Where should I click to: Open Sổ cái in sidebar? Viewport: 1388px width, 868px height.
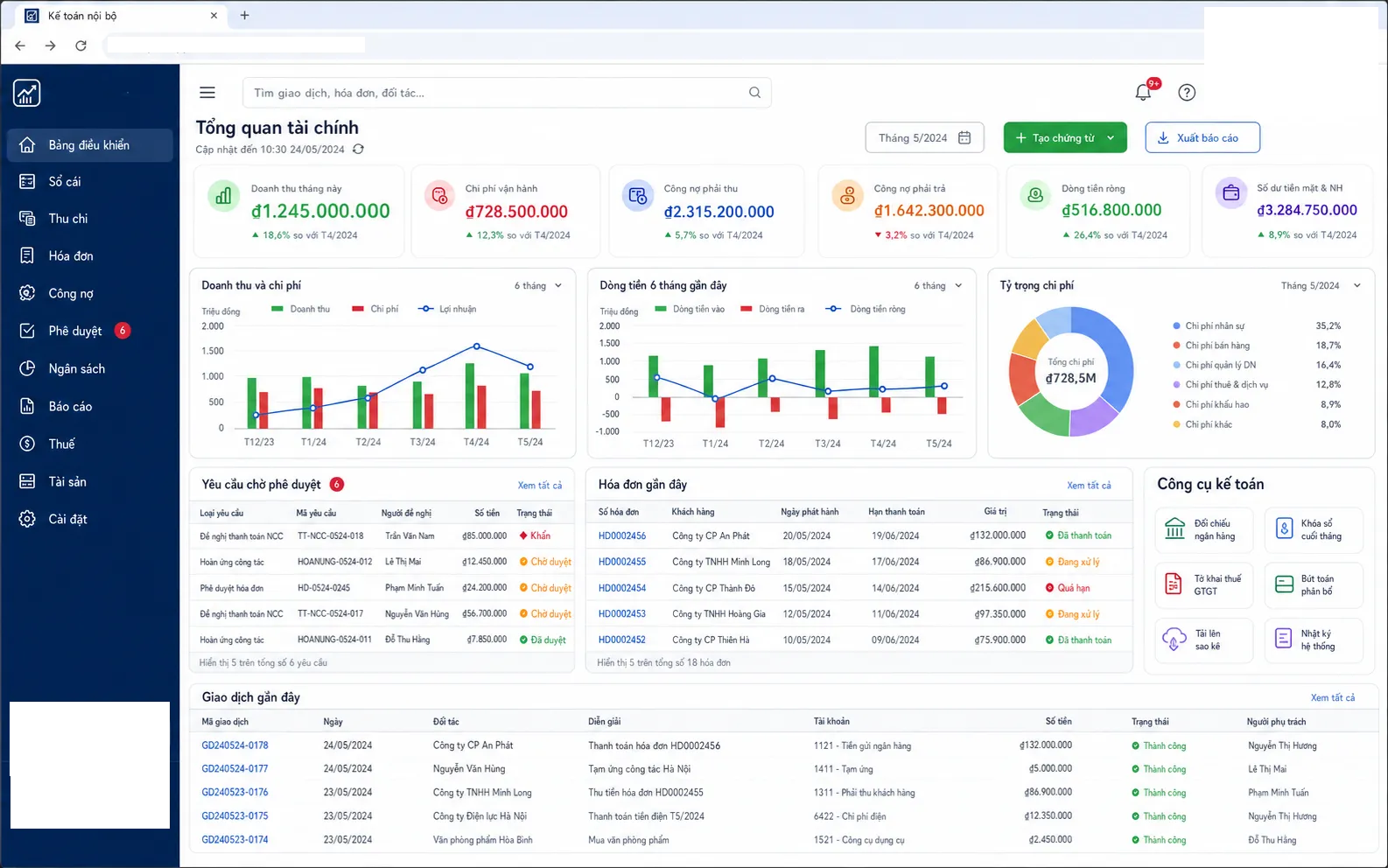89,181
